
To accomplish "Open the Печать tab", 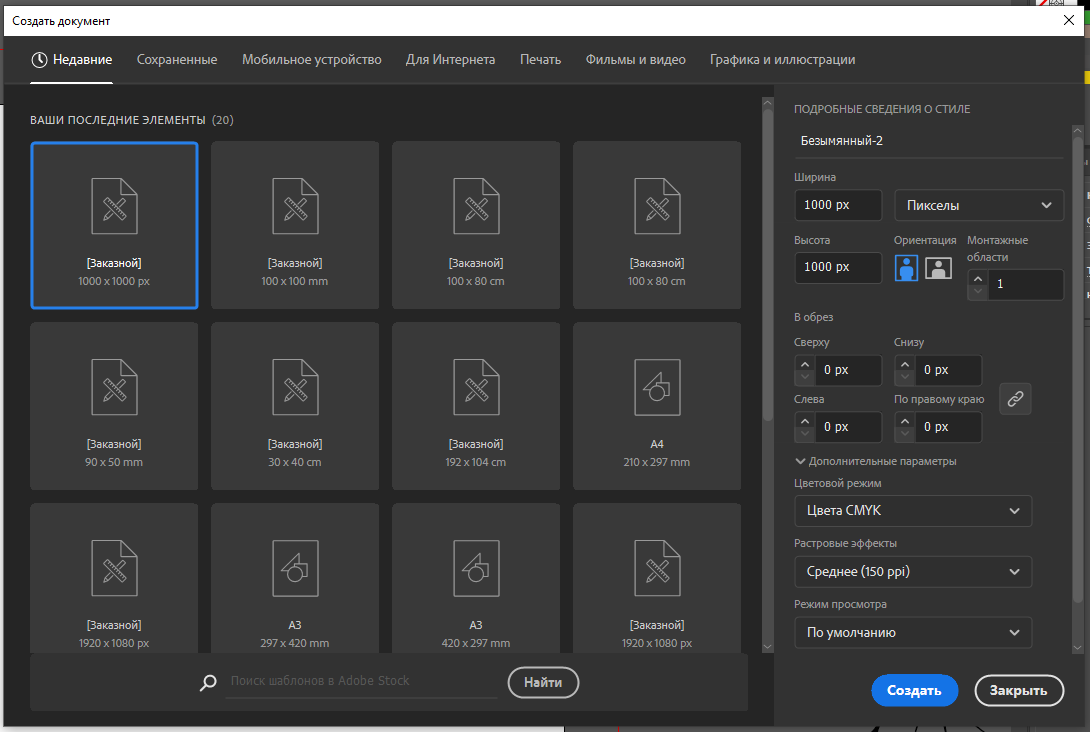I will (540, 60).
